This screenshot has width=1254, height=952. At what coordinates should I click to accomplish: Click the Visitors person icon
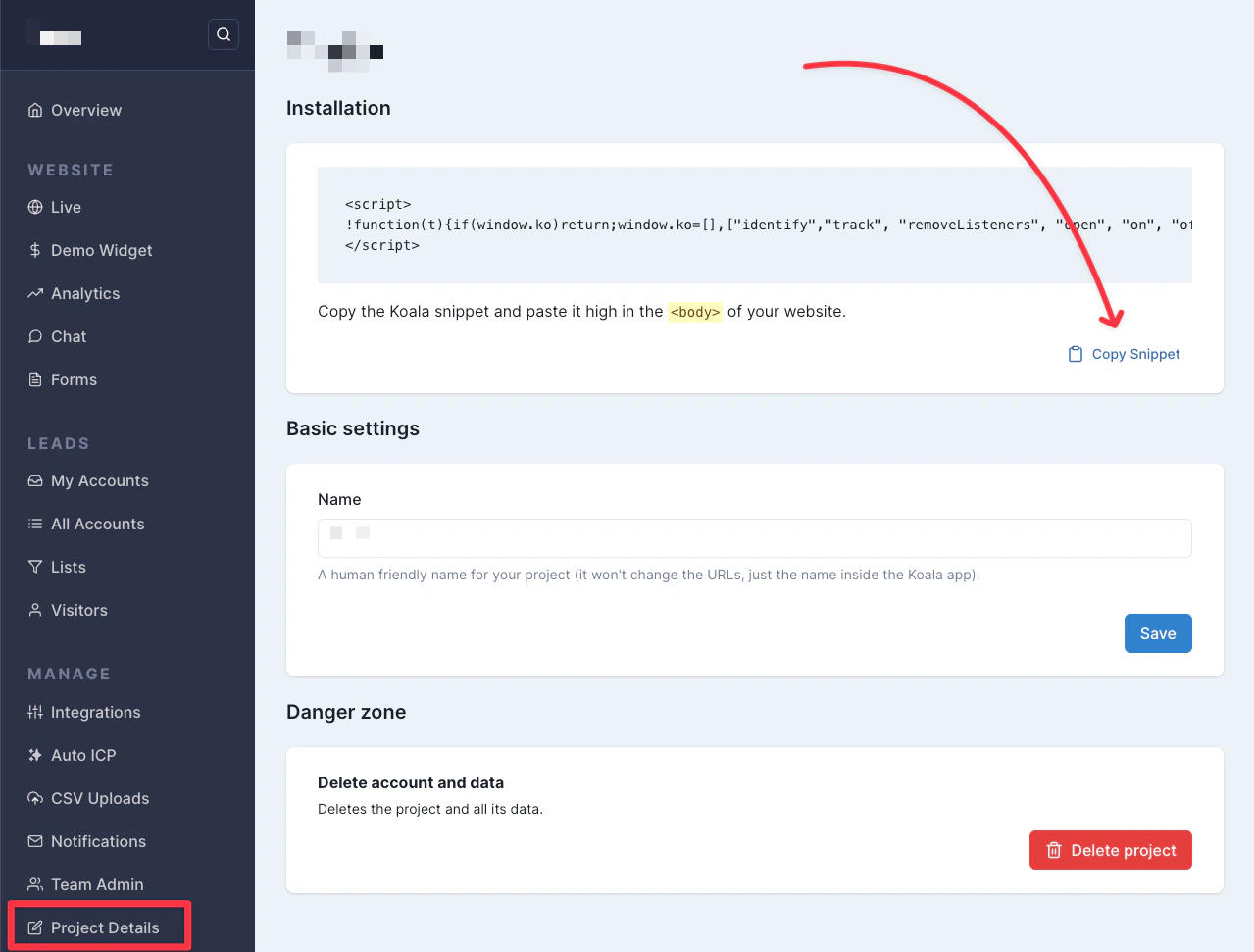35,610
